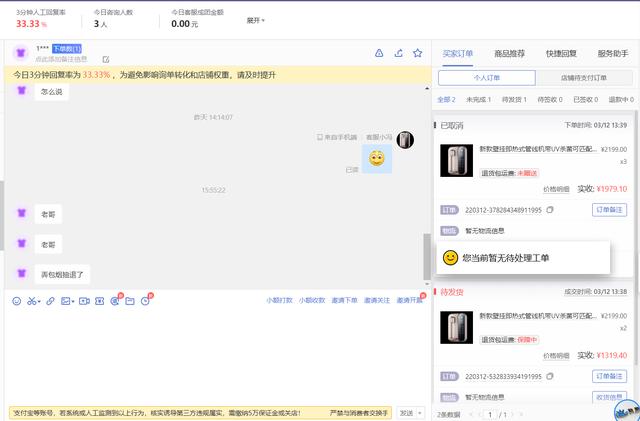Copy order number 220312-378284348911995
The height and width of the screenshot is (421, 640).
(550, 210)
